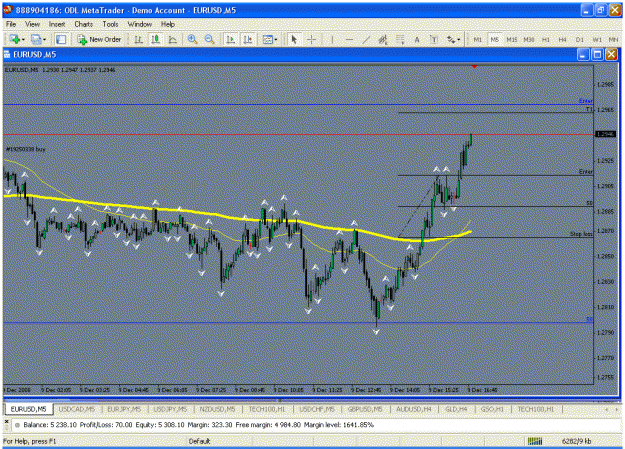Click the Arrows objects icon

(x=451, y=39)
